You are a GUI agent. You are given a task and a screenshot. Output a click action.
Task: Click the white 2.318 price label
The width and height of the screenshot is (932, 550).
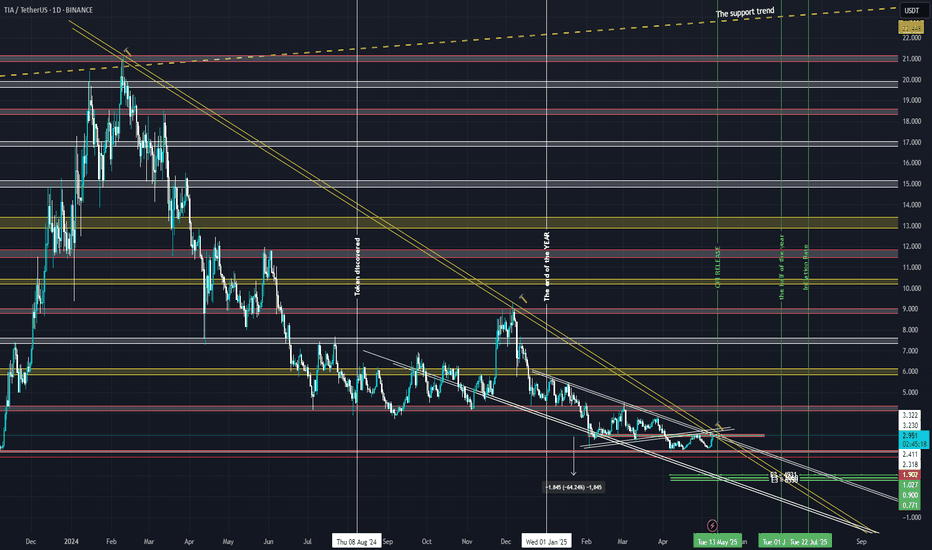910,464
